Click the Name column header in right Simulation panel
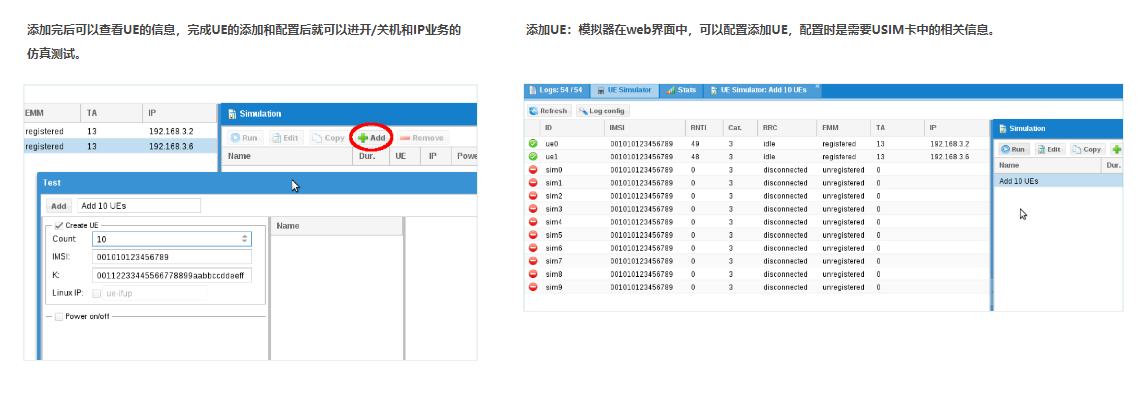 click(x=1048, y=166)
